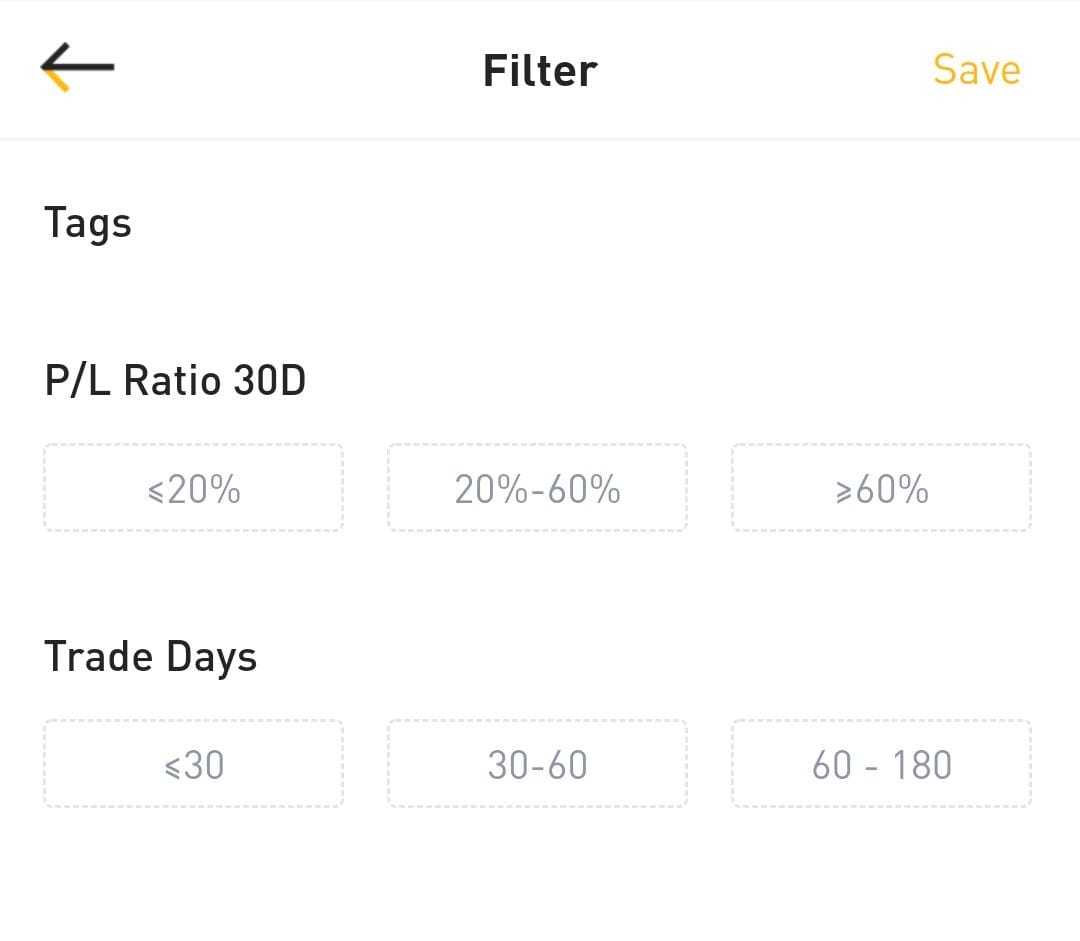The image size is (1080, 941).
Task: Toggle the ≥60% P/L ratio filter
Action: [882, 488]
